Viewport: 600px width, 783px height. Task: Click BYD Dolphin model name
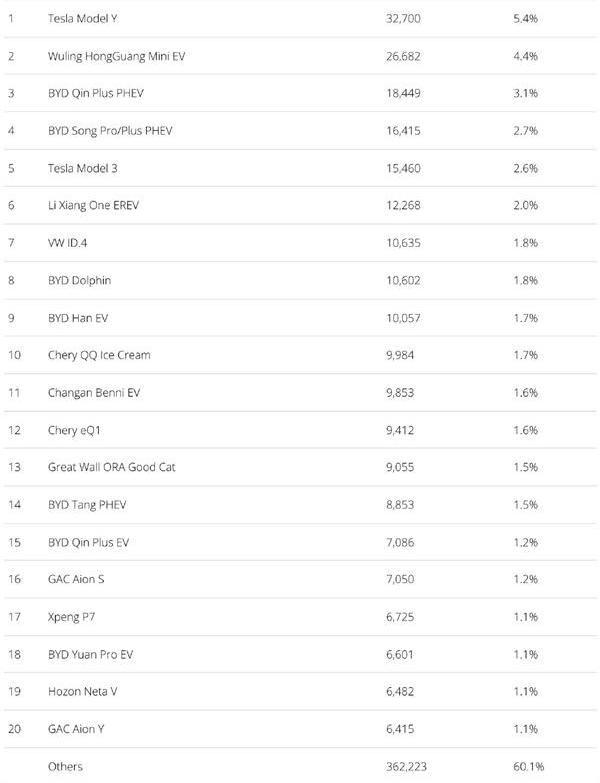pyautogui.click(x=79, y=280)
